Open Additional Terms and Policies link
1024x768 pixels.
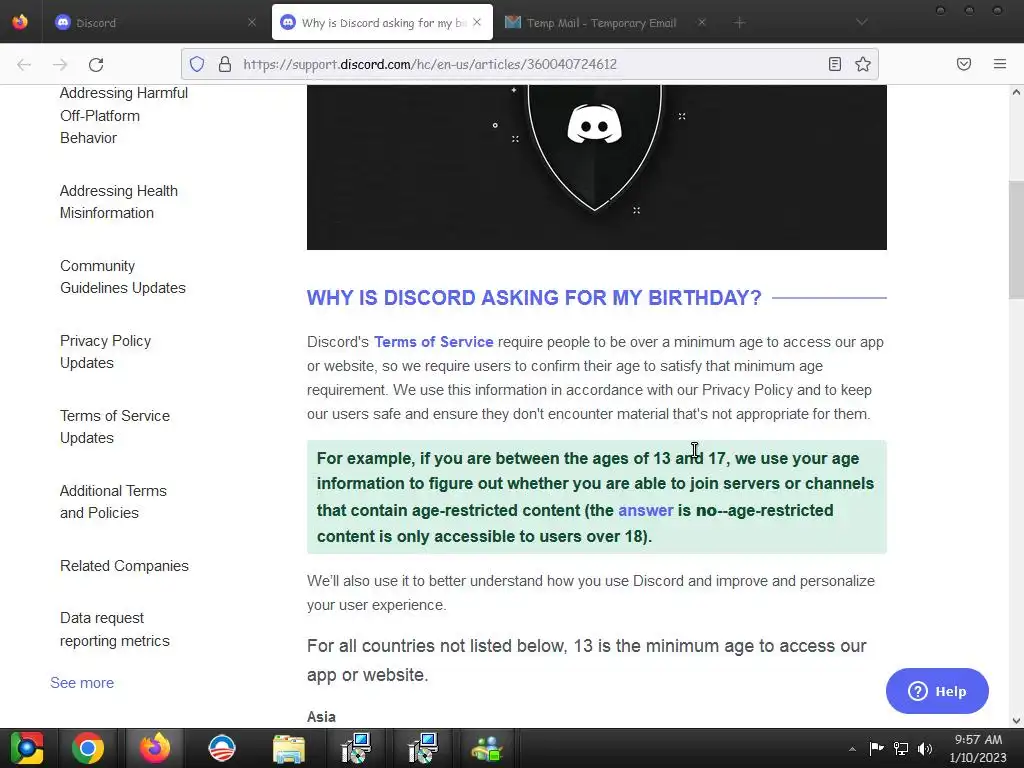(113, 502)
